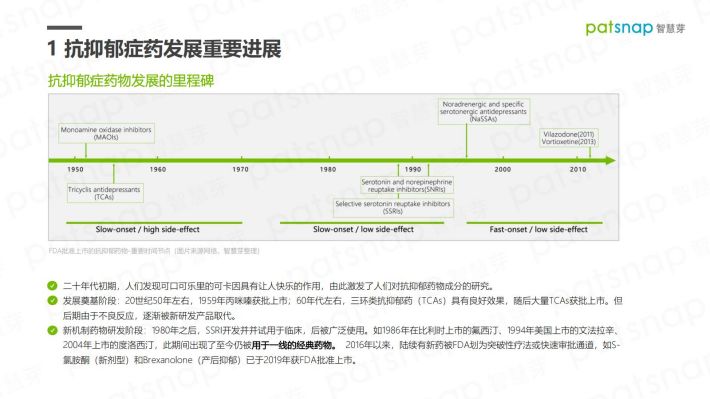Click the green timeline arrowhead at right end
Viewport: 710px width, 399px height.
coord(610,160)
